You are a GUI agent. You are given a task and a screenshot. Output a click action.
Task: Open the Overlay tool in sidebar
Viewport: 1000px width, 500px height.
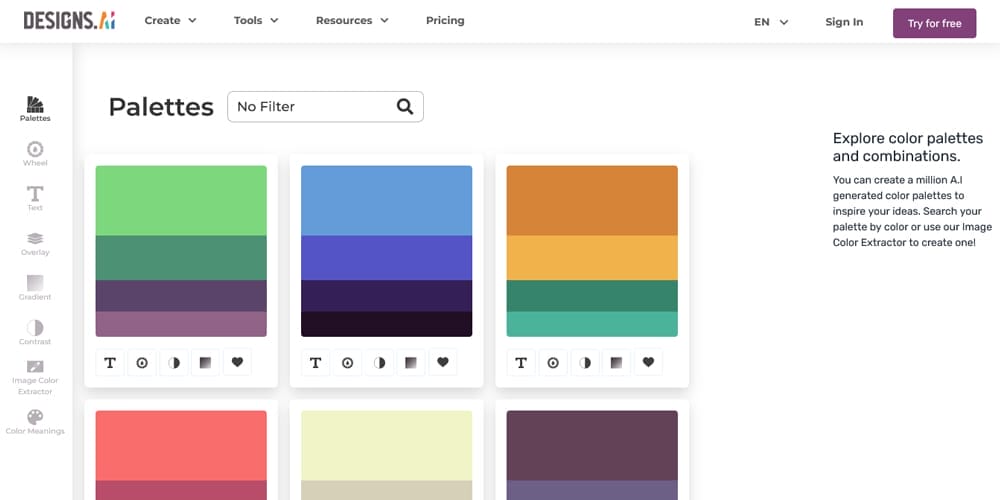point(35,244)
